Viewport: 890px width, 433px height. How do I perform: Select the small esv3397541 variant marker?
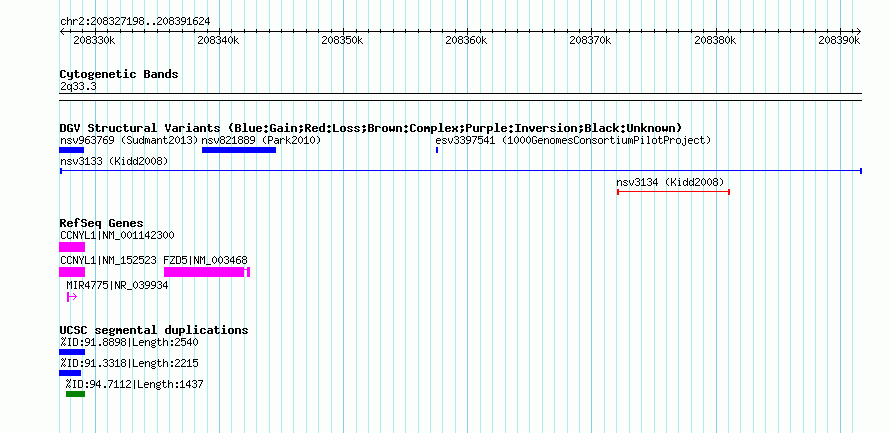pyautogui.click(x=437, y=150)
